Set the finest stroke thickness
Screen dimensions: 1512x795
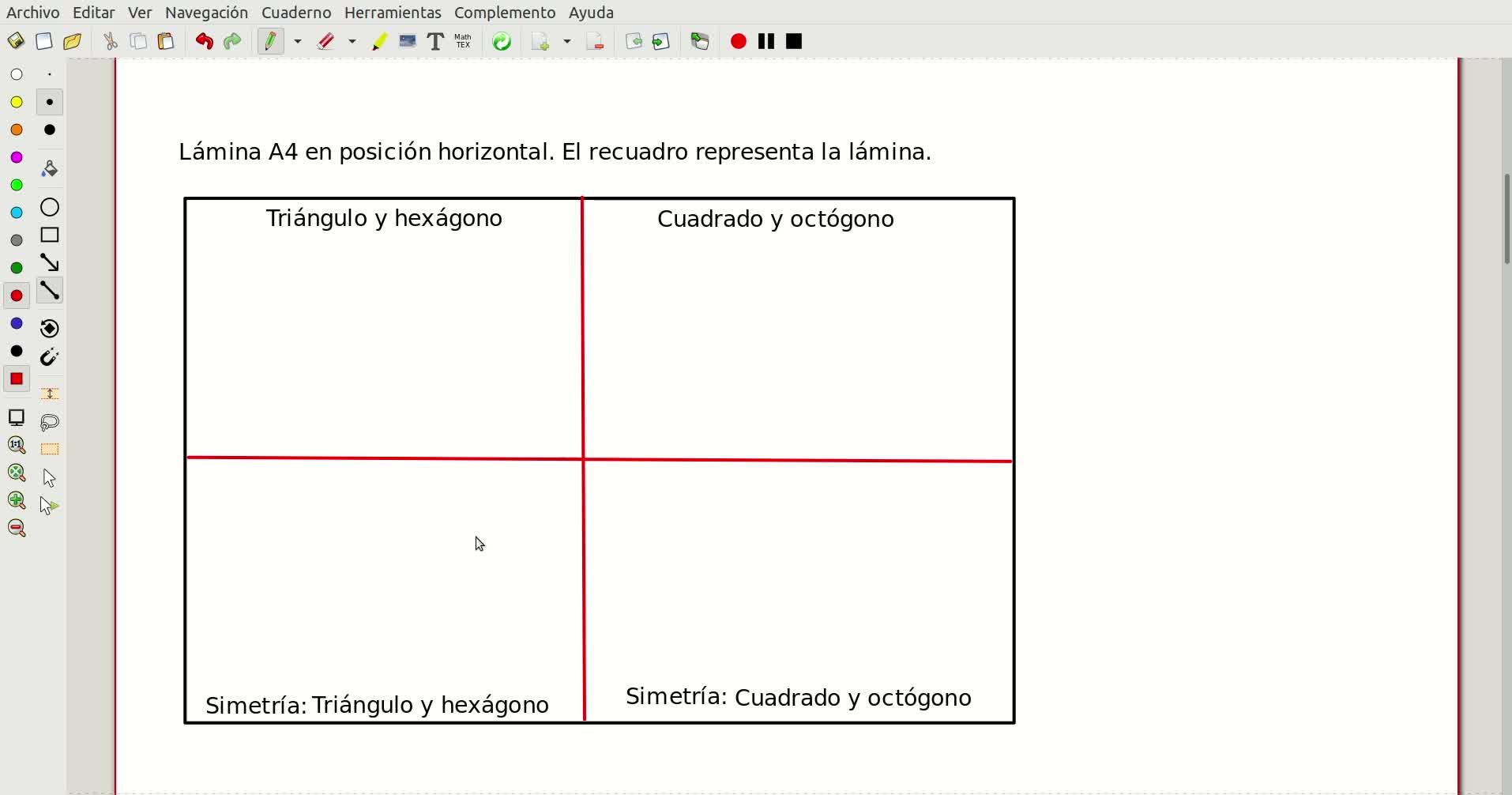click(50, 74)
